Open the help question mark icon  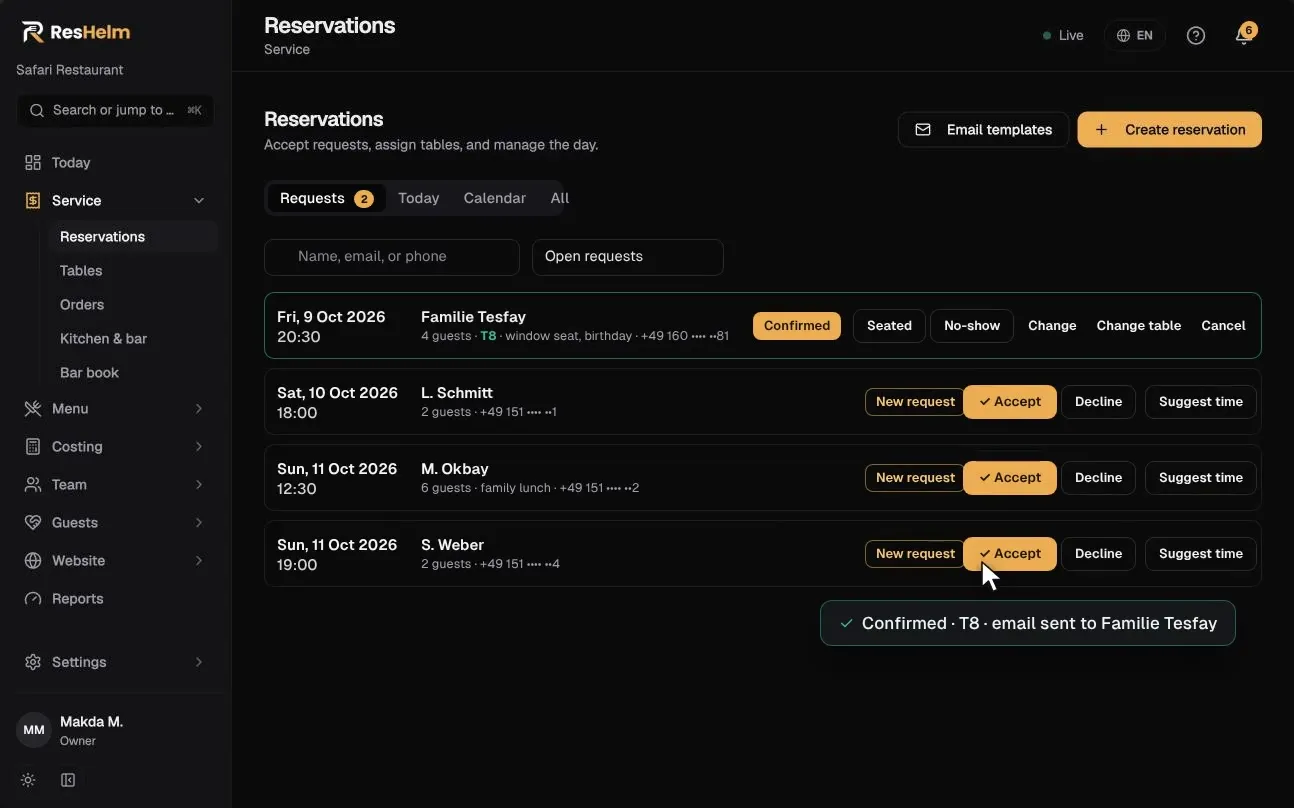pyautogui.click(x=1195, y=35)
